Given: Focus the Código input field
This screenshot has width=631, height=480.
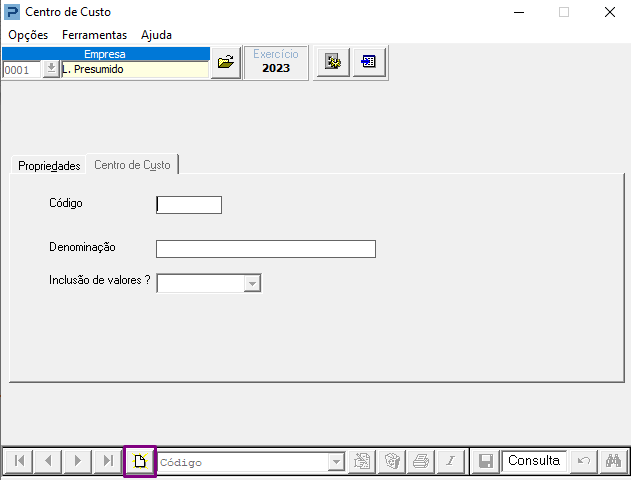Looking at the screenshot, I should (x=189, y=205).
